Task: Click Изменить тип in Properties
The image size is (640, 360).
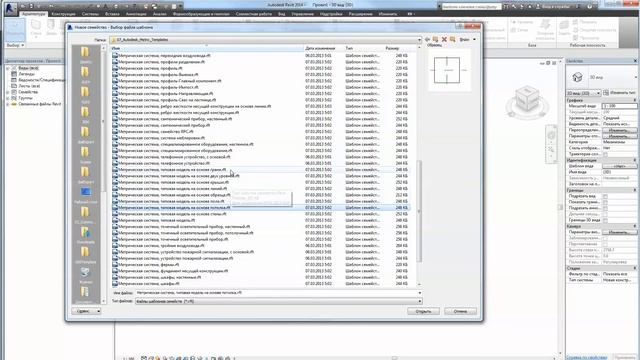Action: point(619,93)
